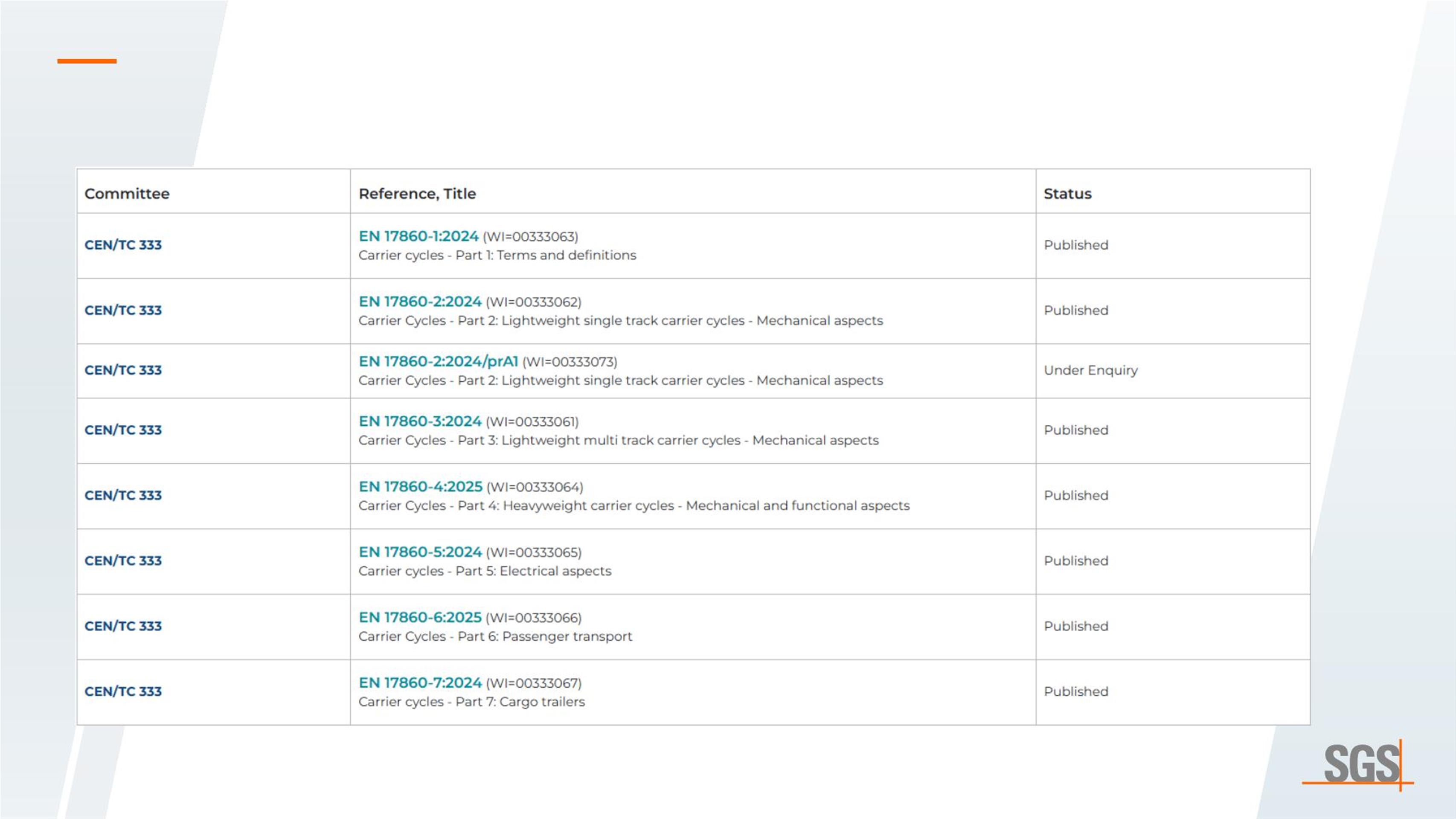The image size is (1456, 819).
Task: Open the EN 17860-4:2025 standard link
Action: coord(421,487)
